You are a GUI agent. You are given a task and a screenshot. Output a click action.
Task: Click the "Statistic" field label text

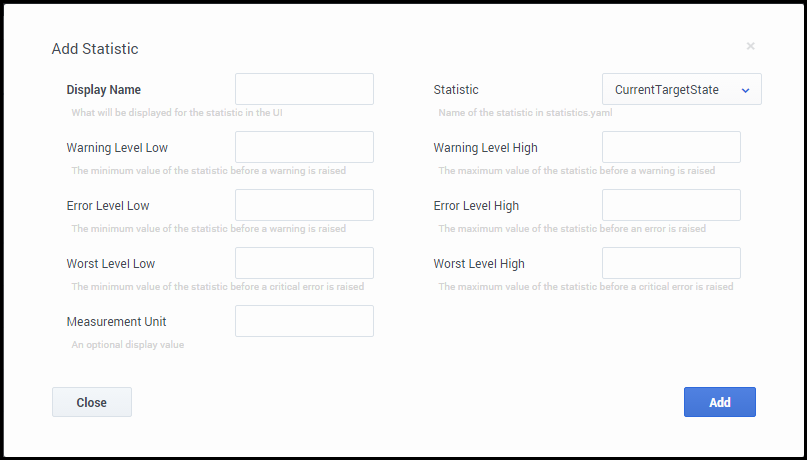click(x=456, y=90)
